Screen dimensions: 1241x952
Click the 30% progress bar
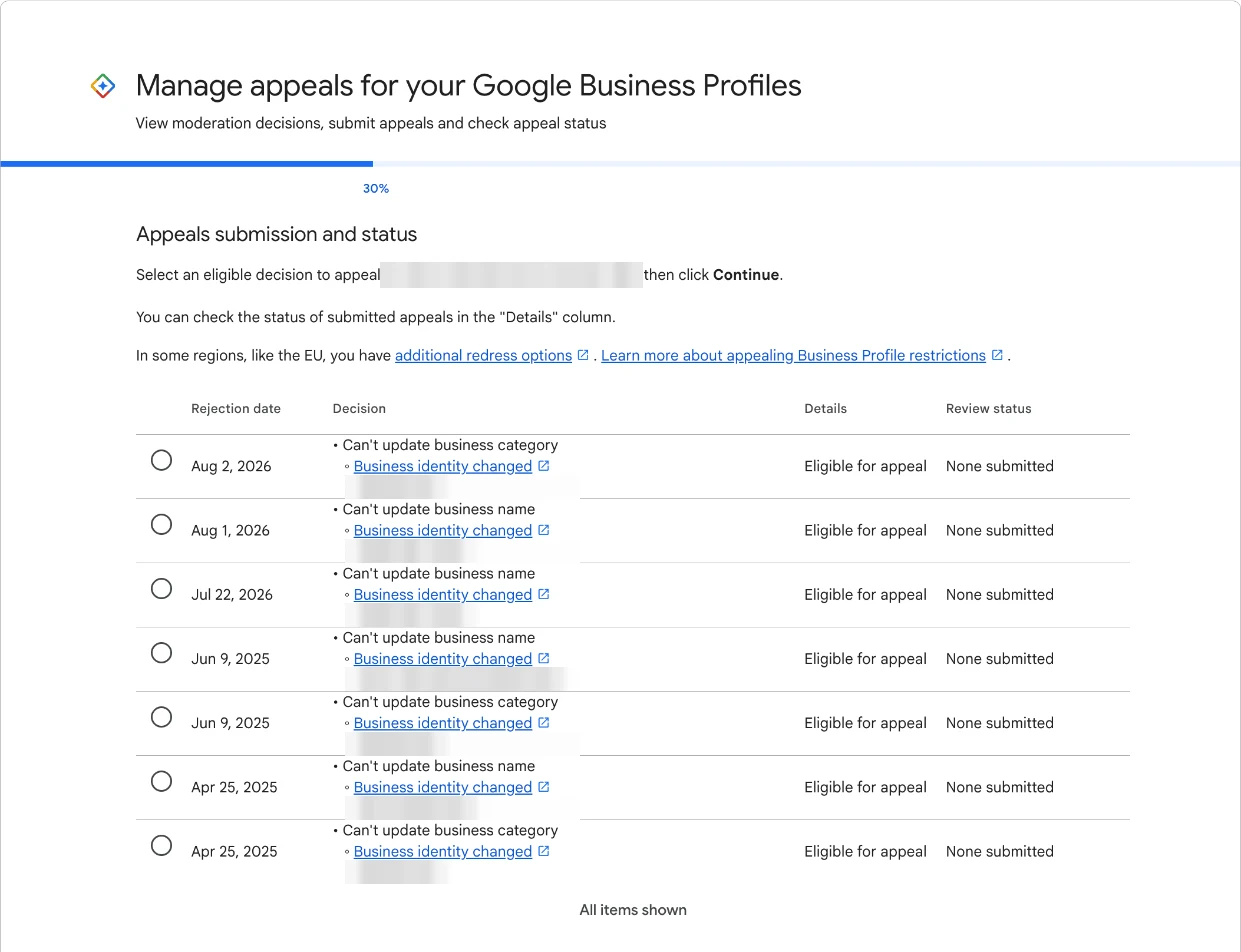point(620,163)
